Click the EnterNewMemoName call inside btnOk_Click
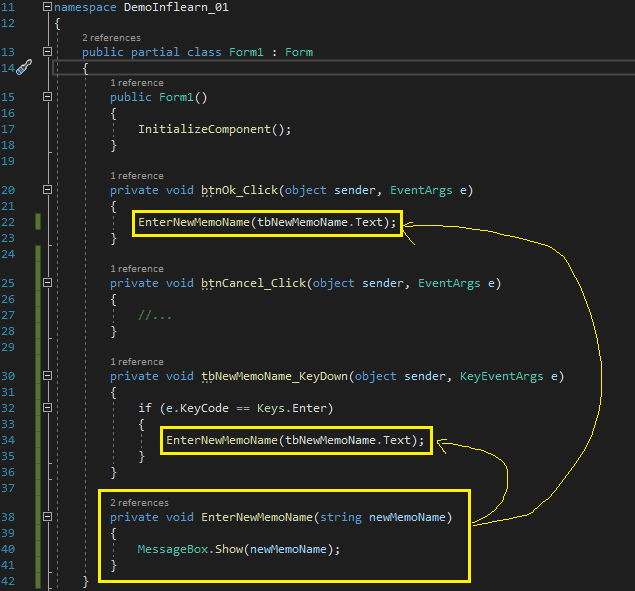Viewport: 635px width, 591px height. 267,222
